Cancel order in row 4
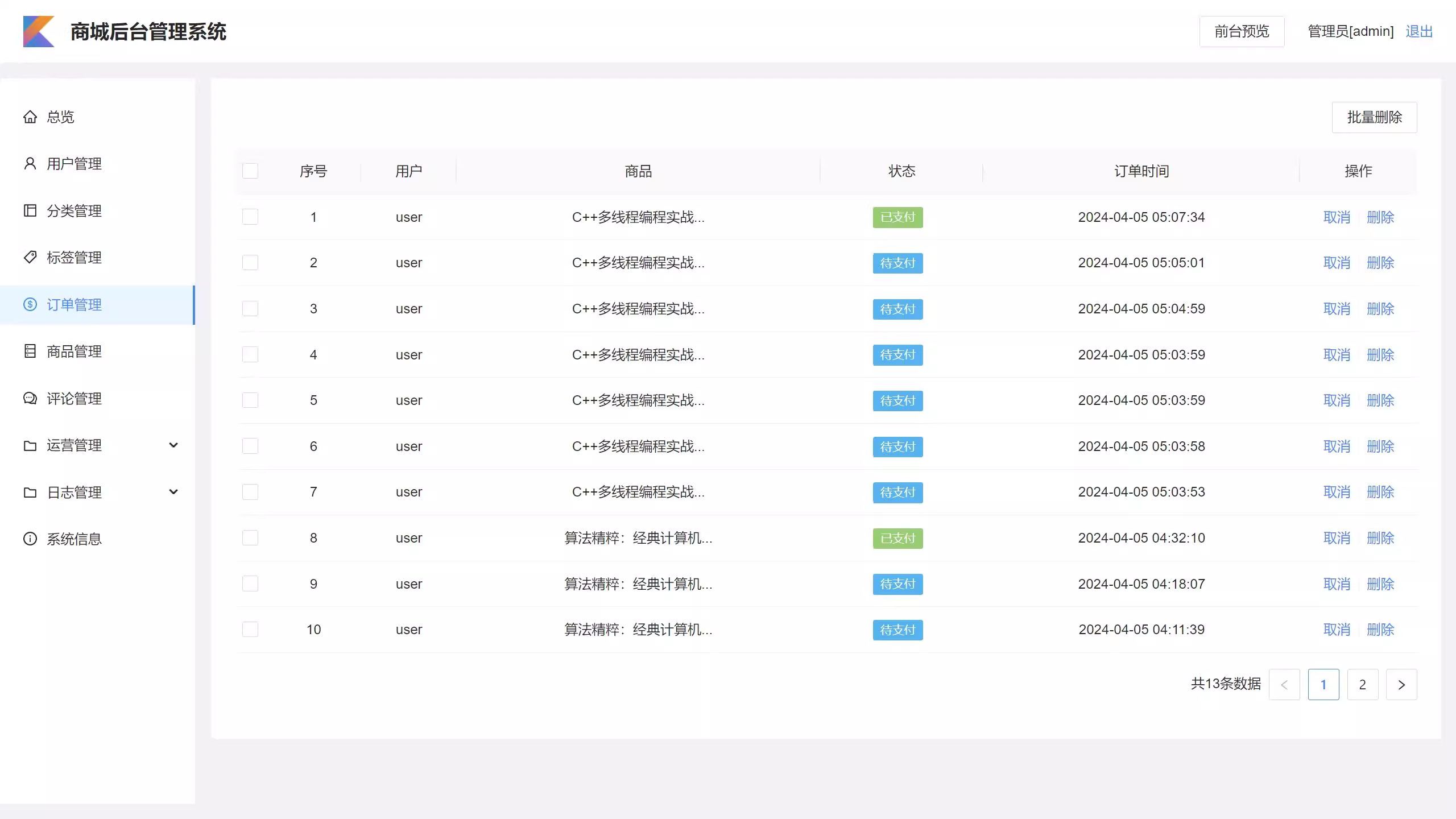Viewport: 1456px width, 819px height. 1337,354
